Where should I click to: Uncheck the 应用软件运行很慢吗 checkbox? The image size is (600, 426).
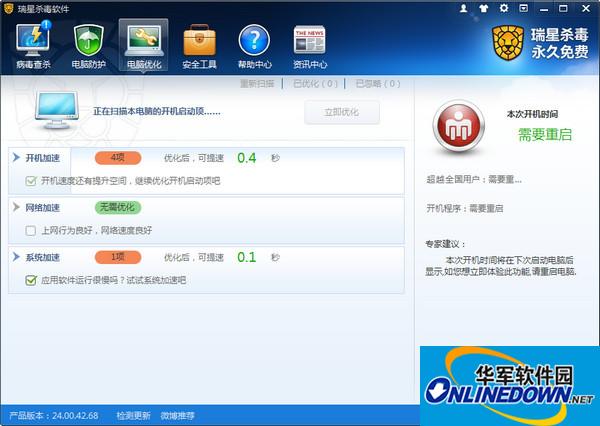coord(30,281)
